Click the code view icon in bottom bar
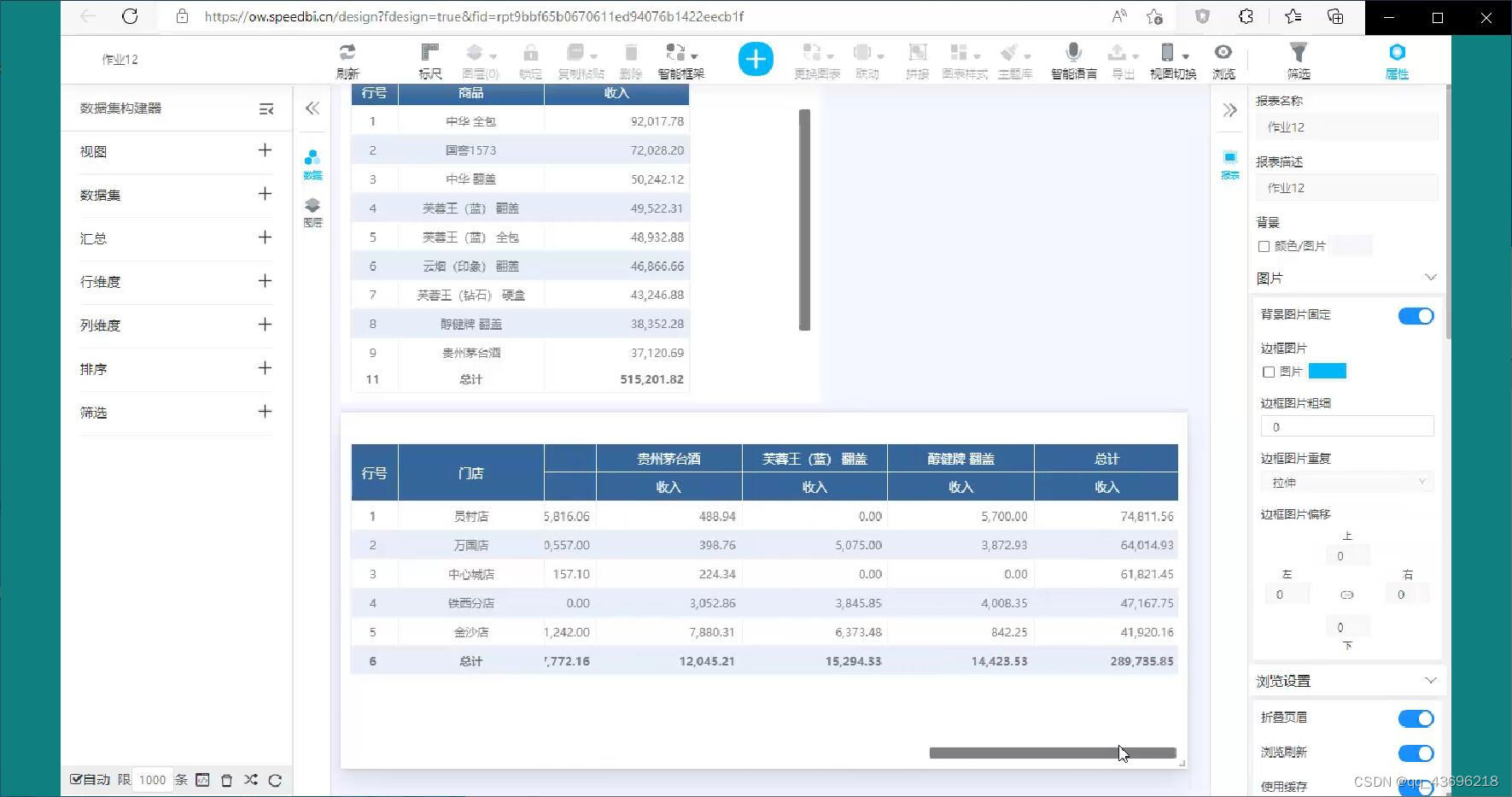Screen dimensions: 1512x797 tap(202, 780)
